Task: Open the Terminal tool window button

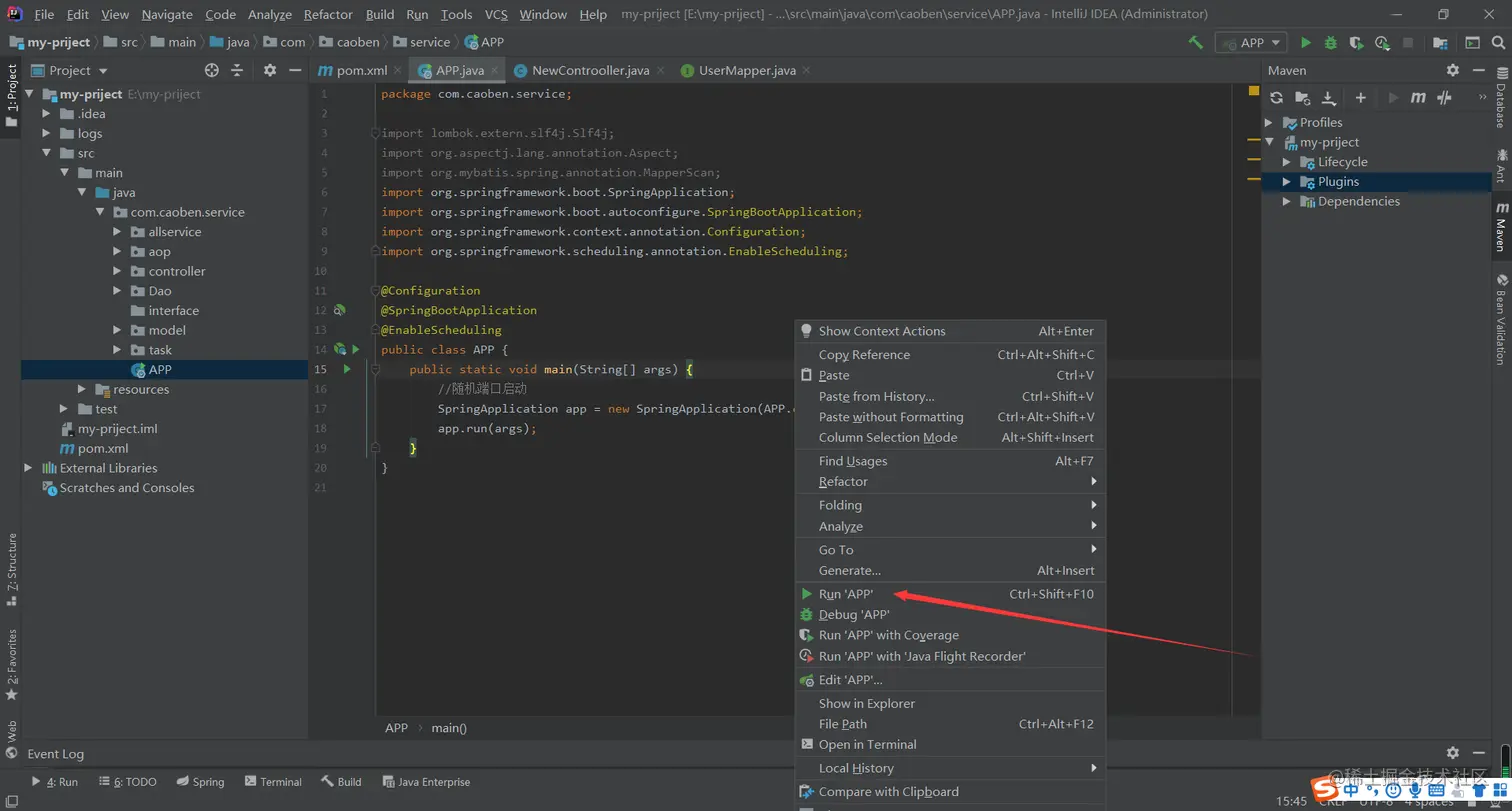Action: pos(271,782)
